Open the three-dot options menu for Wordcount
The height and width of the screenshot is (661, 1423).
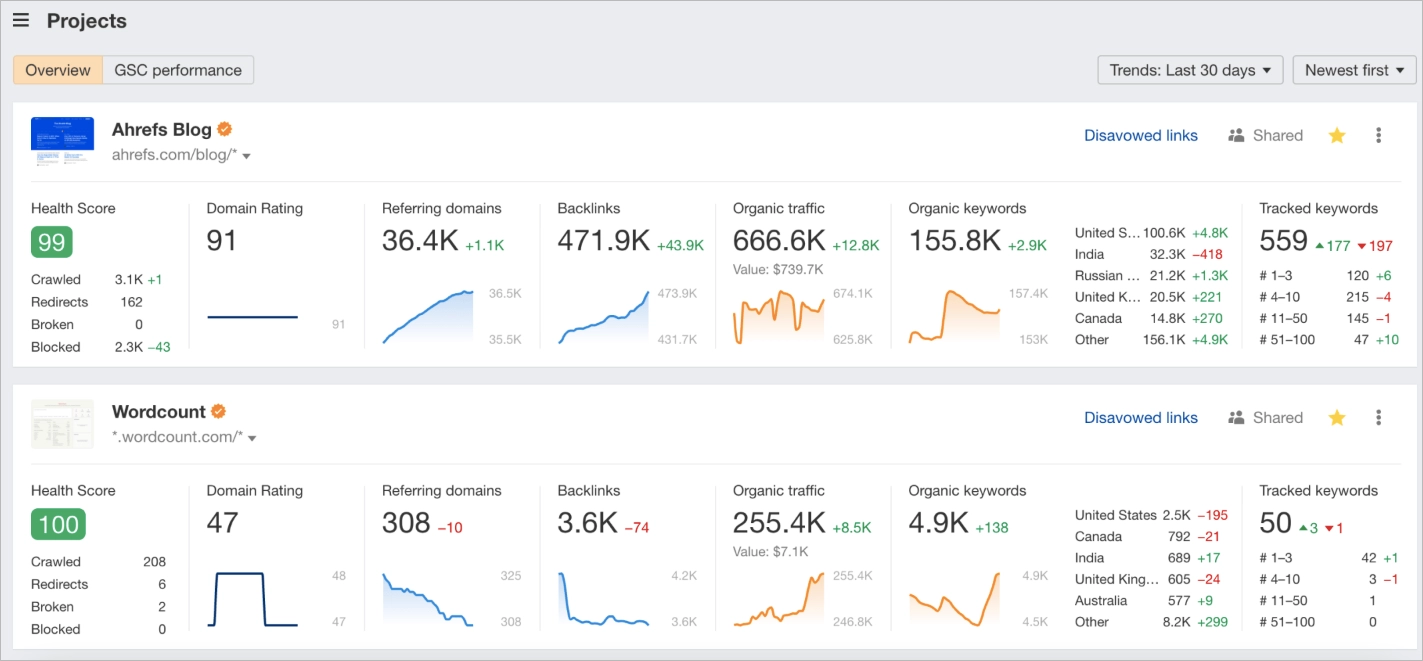click(x=1378, y=417)
